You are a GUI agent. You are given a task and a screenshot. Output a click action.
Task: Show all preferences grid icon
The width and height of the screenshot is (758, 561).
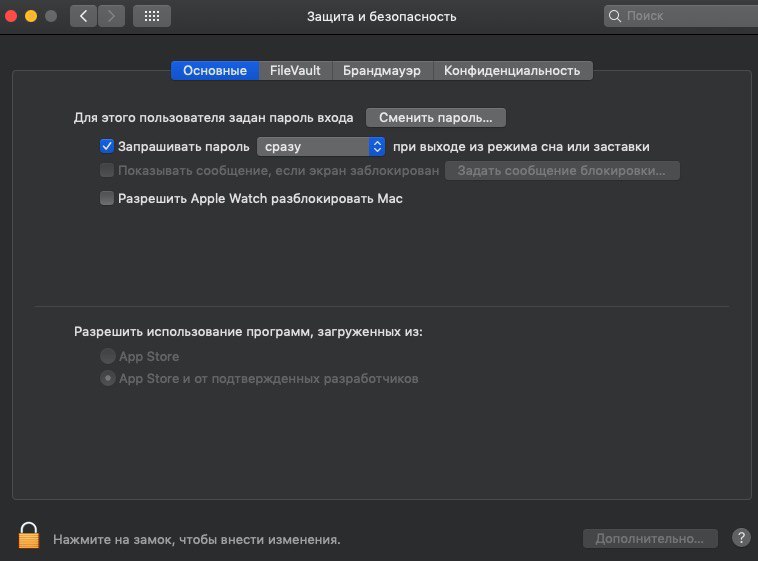click(152, 16)
